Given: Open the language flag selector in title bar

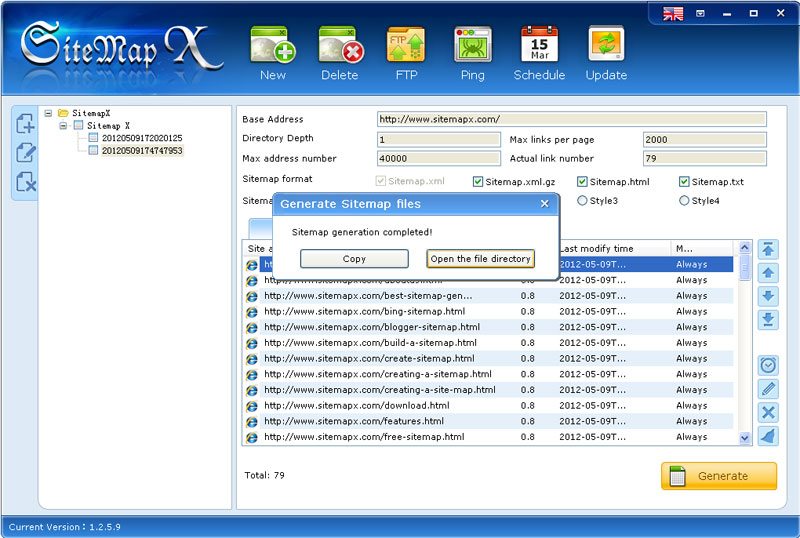Looking at the screenshot, I should point(673,13).
